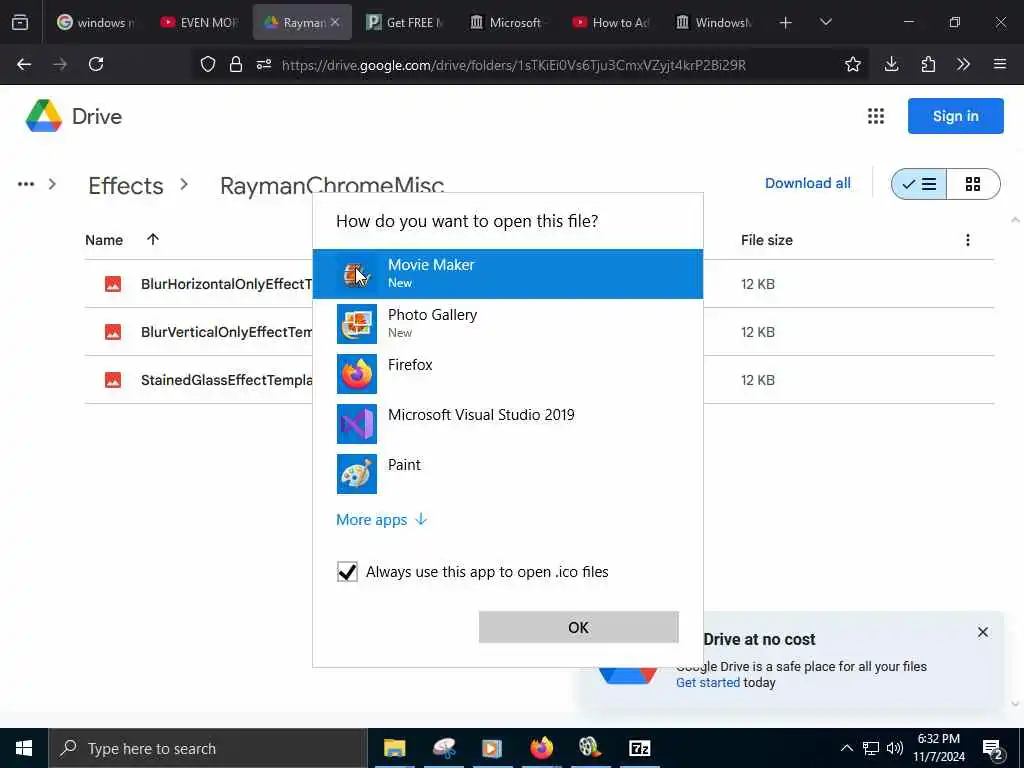1024x768 pixels.
Task: Open Firefox View from the tab bar
Action: pyautogui.click(x=20, y=22)
